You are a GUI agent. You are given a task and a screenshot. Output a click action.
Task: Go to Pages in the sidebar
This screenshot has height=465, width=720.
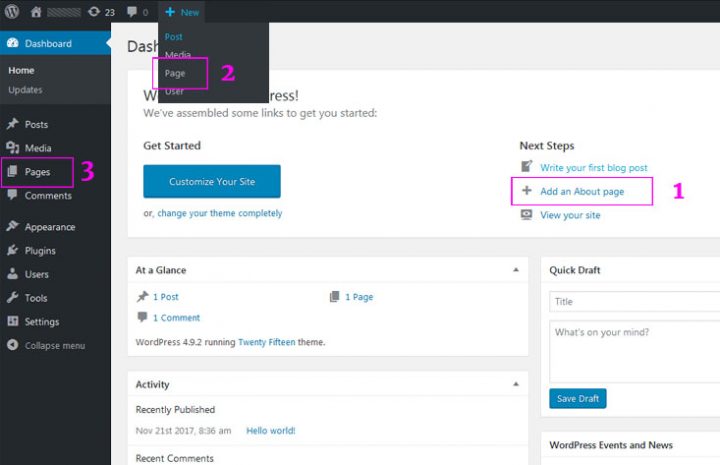pyautogui.click(x=37, y=172)
